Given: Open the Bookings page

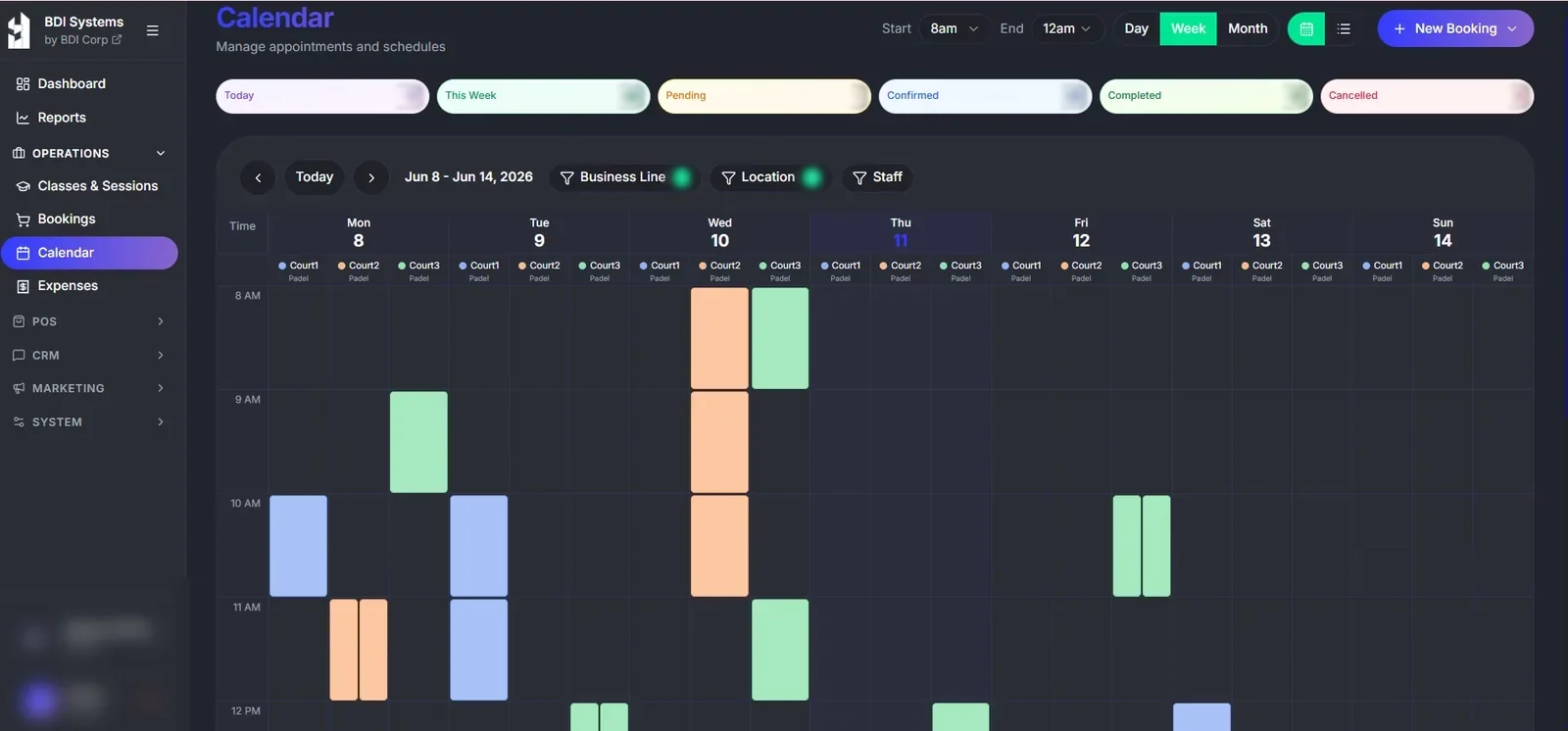Looking at the screenshot, I should pos(89,219).
